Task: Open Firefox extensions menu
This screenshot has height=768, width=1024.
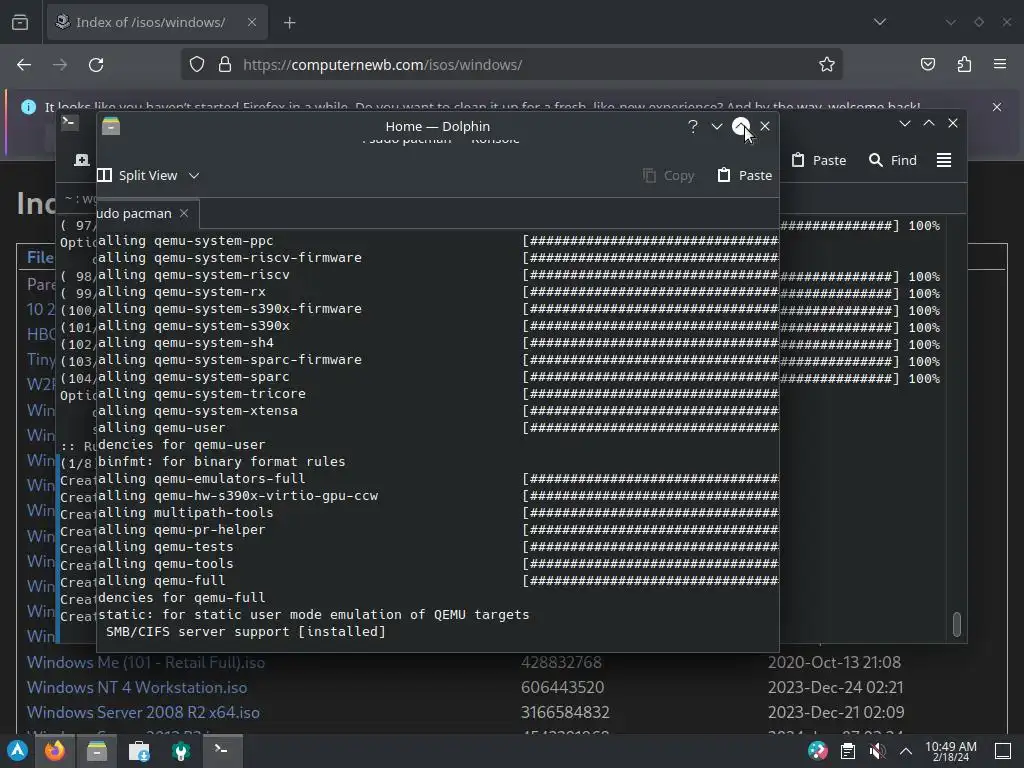Action: point(964,65)
